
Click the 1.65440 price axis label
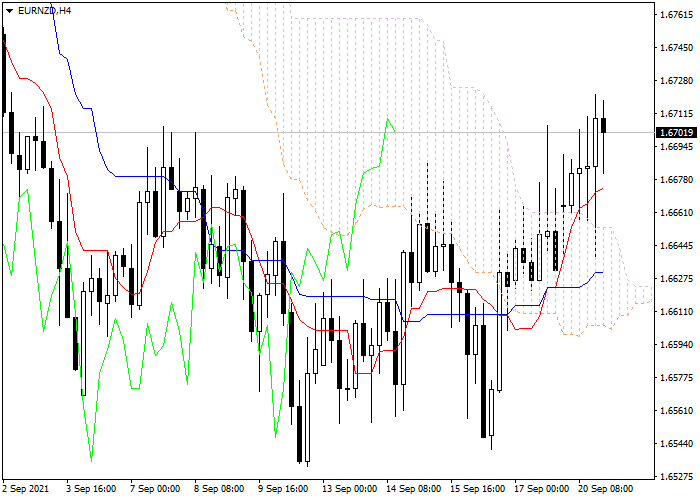(676, 444)
